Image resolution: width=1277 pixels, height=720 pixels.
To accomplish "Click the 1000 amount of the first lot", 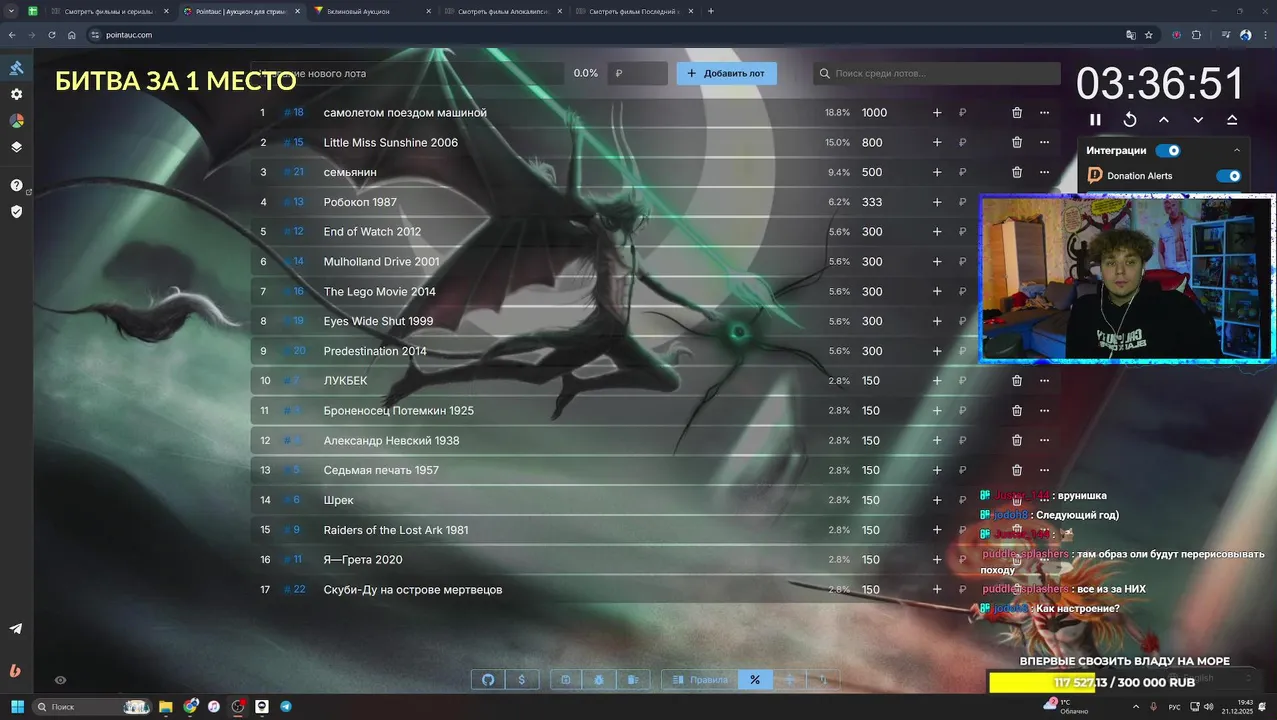I will (874, 113).
